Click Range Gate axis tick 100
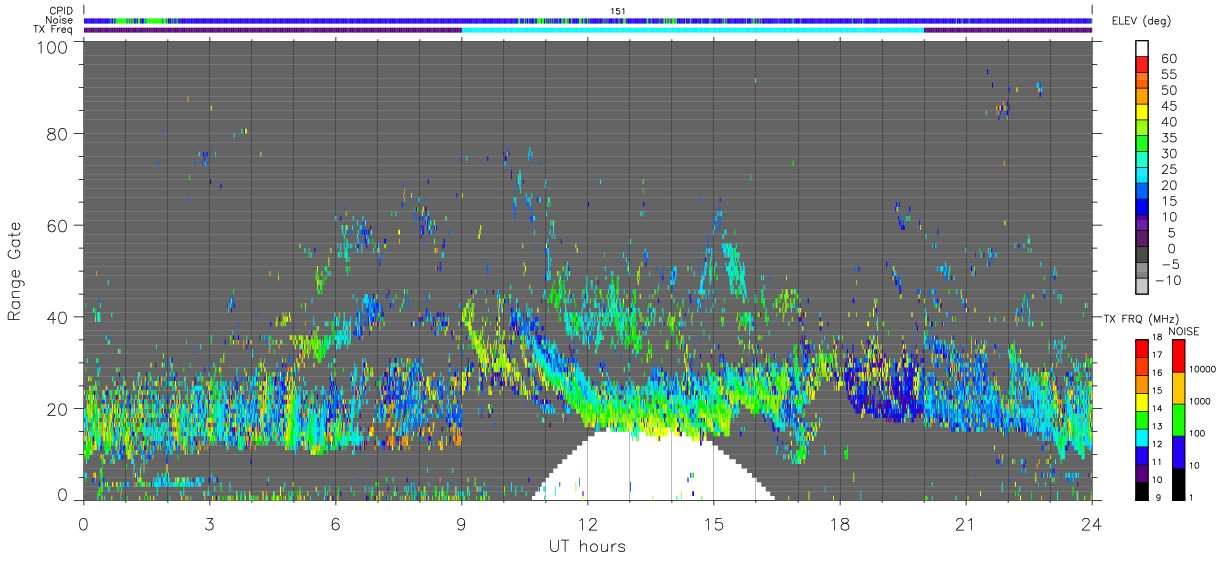Image resolution: width=1228 pixels, height=567 pixels. click(53, 46)
